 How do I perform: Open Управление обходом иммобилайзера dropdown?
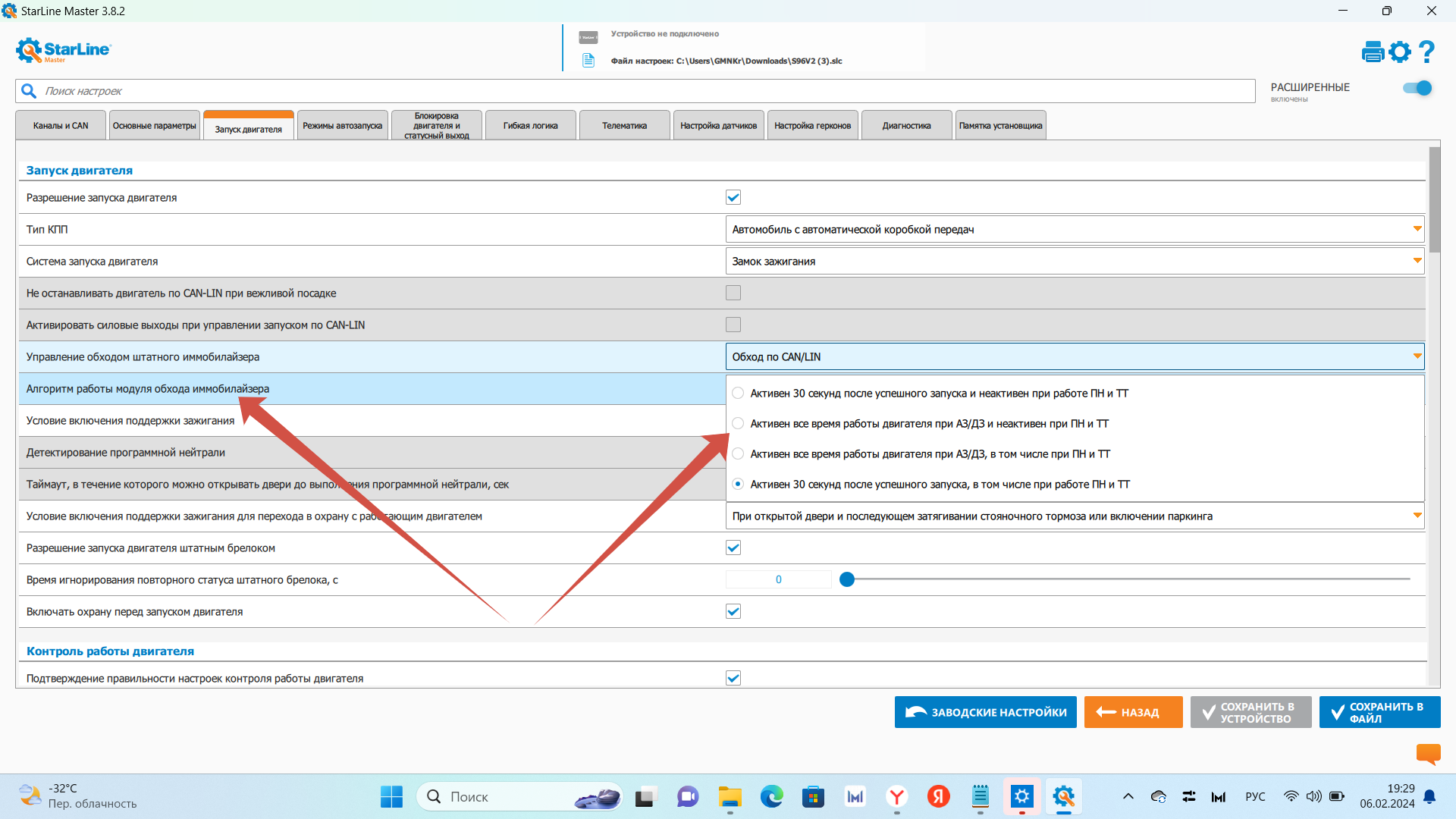[x=1075, y=356]
